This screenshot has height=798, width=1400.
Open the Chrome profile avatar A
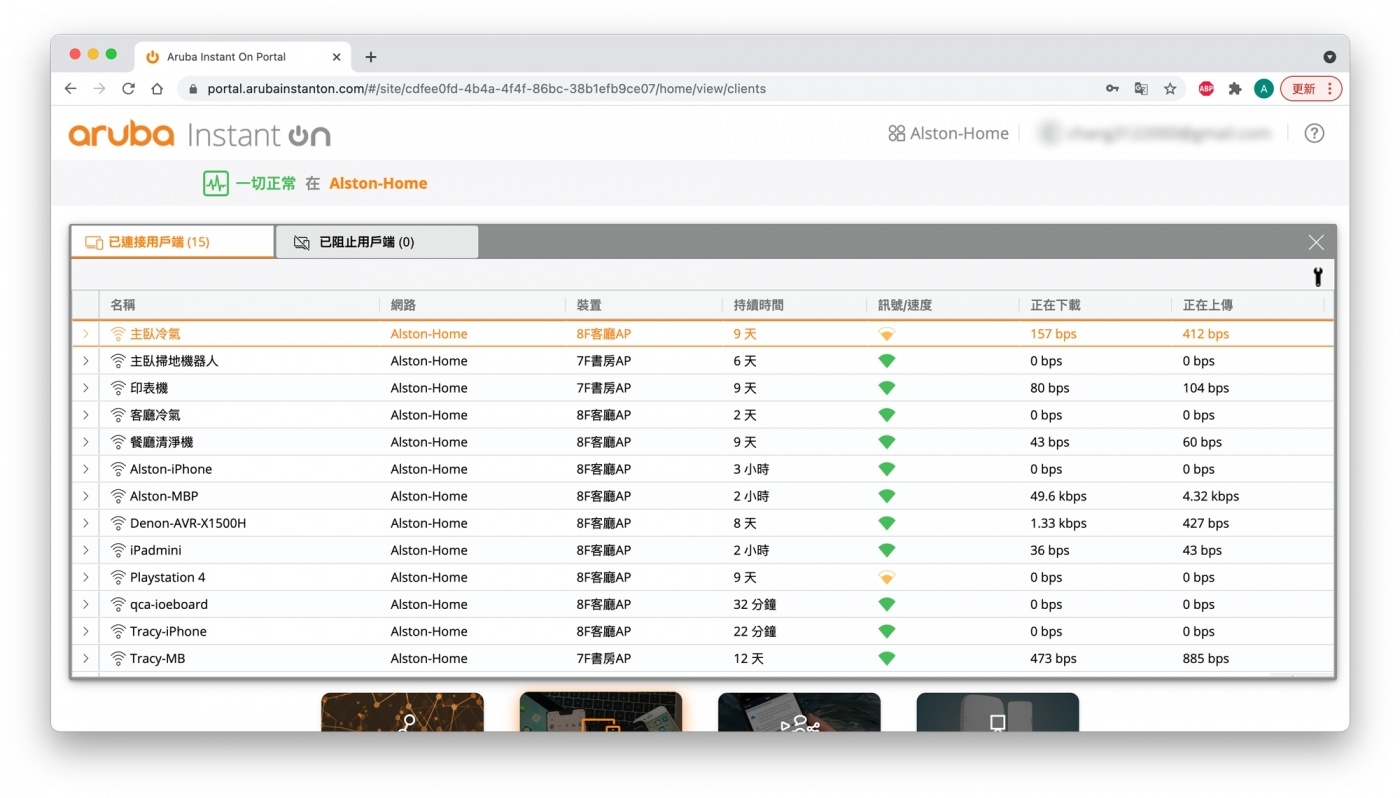[1263, 88]
